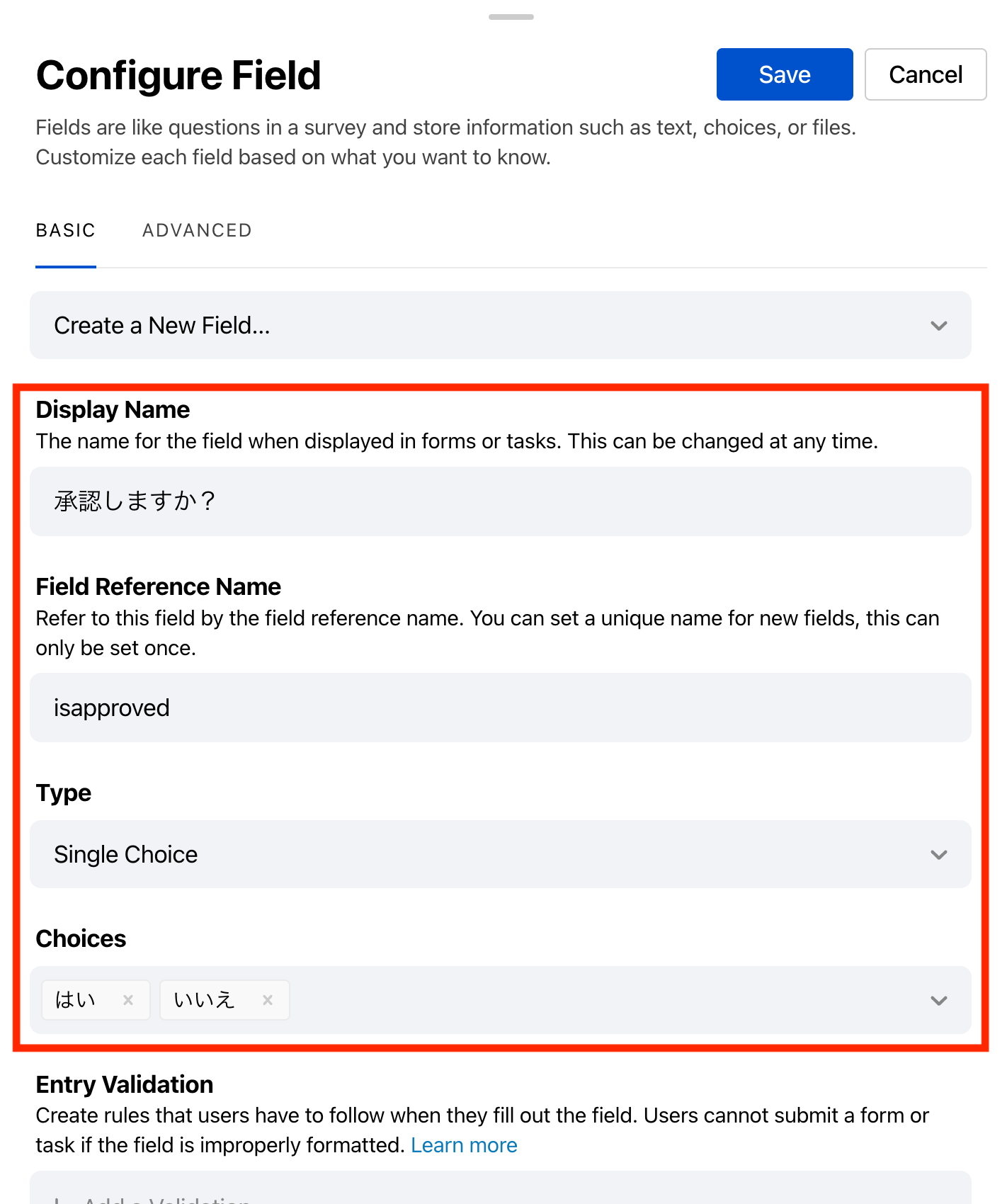Open the Create a New Field selector

click(x=496, y=326)
